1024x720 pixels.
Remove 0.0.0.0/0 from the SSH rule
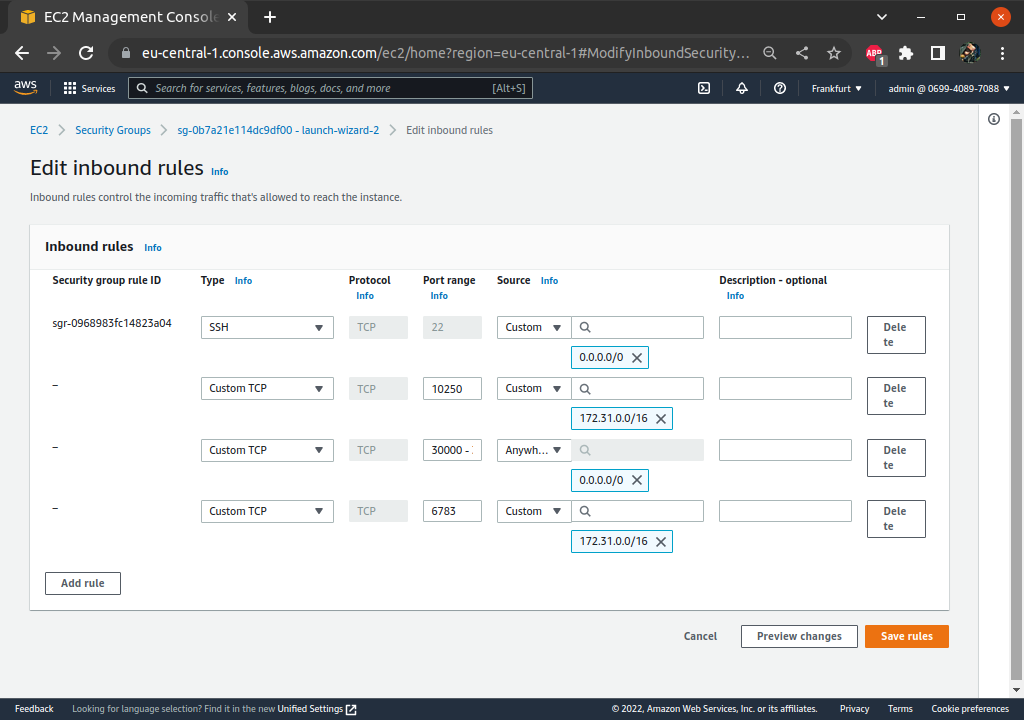point(637,357)
